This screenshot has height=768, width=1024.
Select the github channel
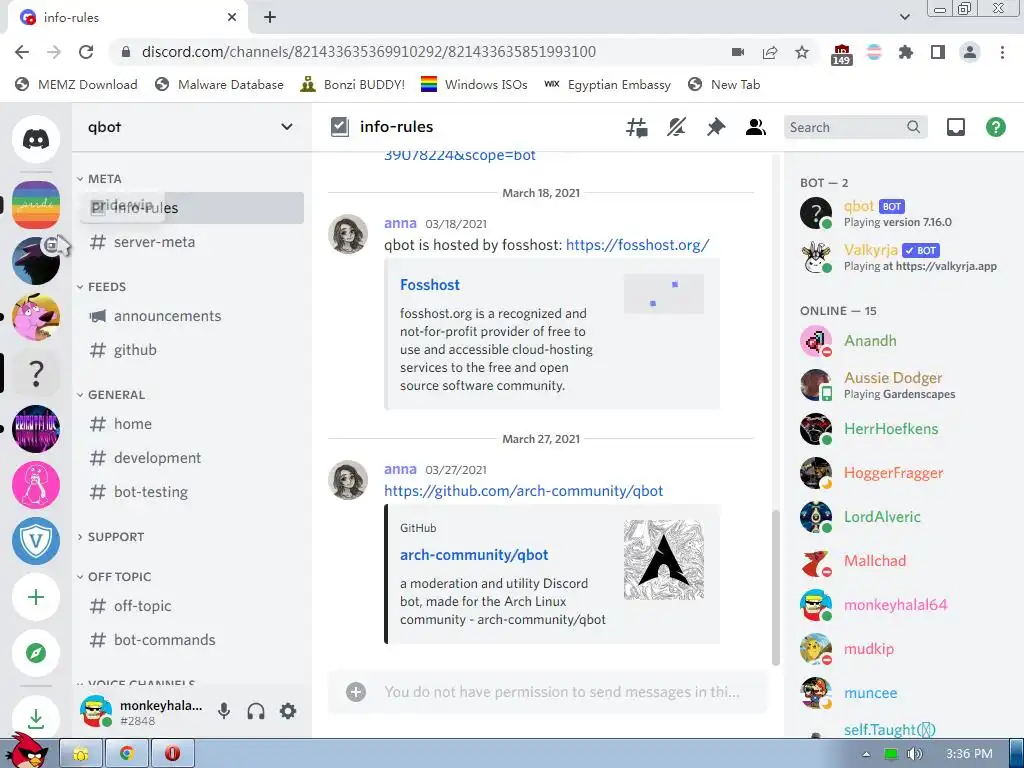pos(192,350)
